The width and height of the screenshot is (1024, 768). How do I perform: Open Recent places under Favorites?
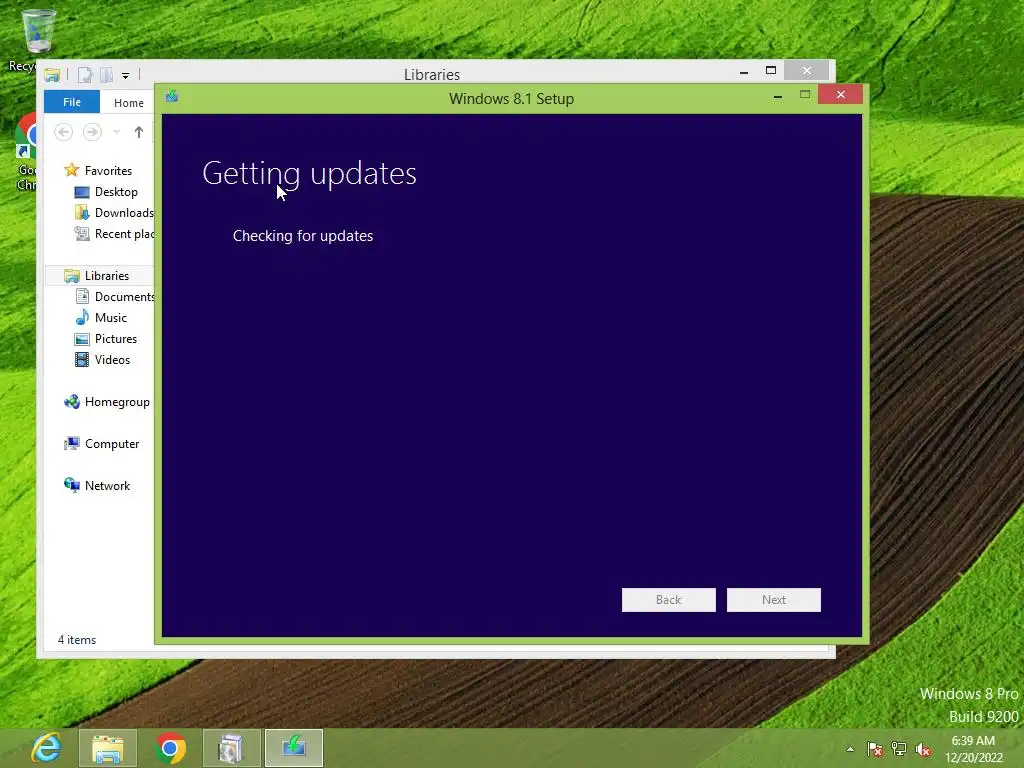click(x=114, y=234)
